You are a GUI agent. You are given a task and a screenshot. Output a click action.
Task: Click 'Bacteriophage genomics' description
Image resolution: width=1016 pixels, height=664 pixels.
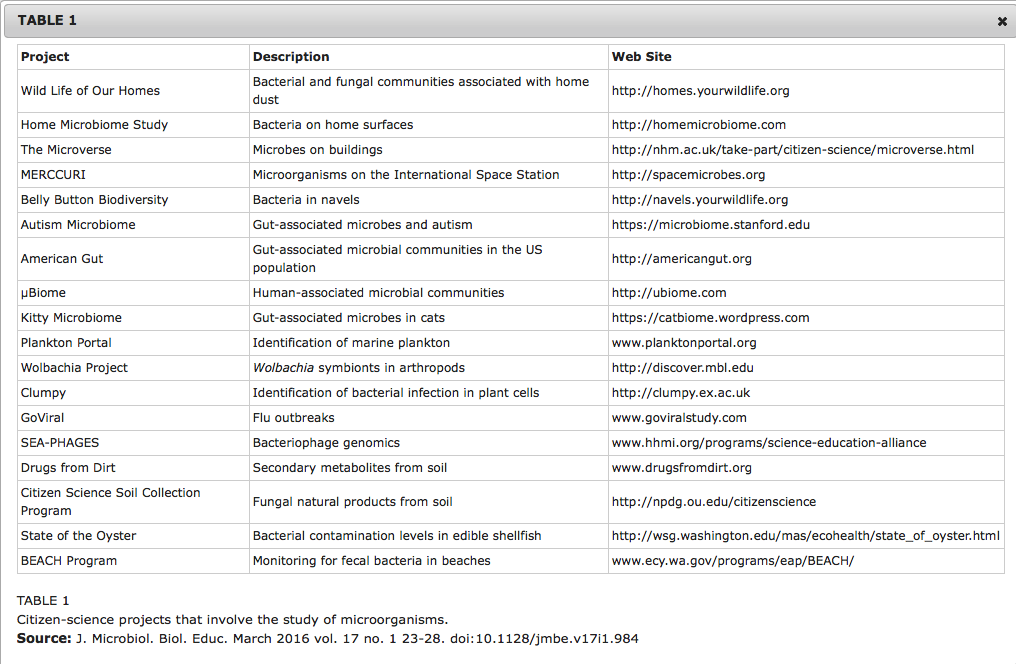(326, 442)
